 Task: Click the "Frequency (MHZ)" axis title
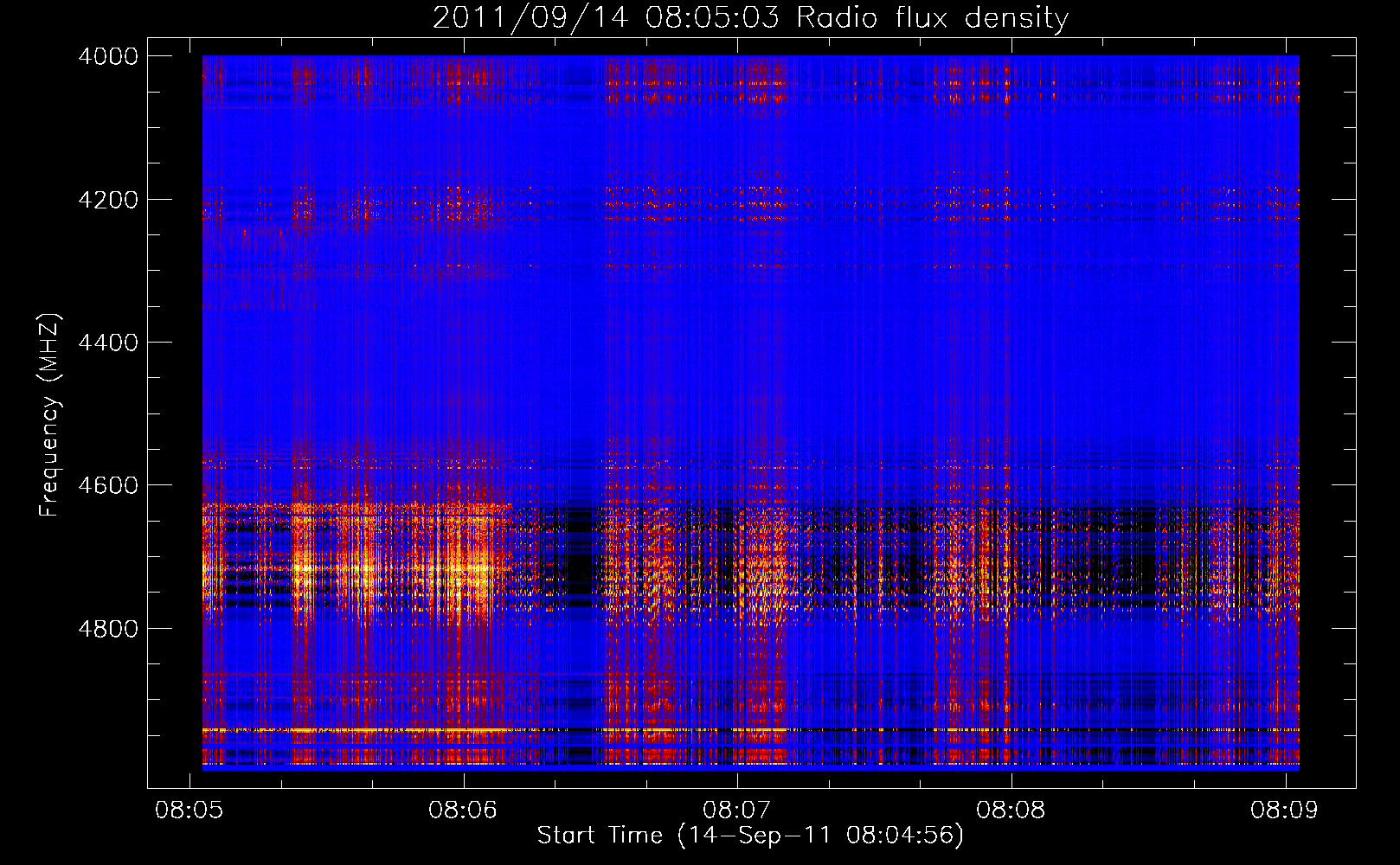tap(50, 415)
